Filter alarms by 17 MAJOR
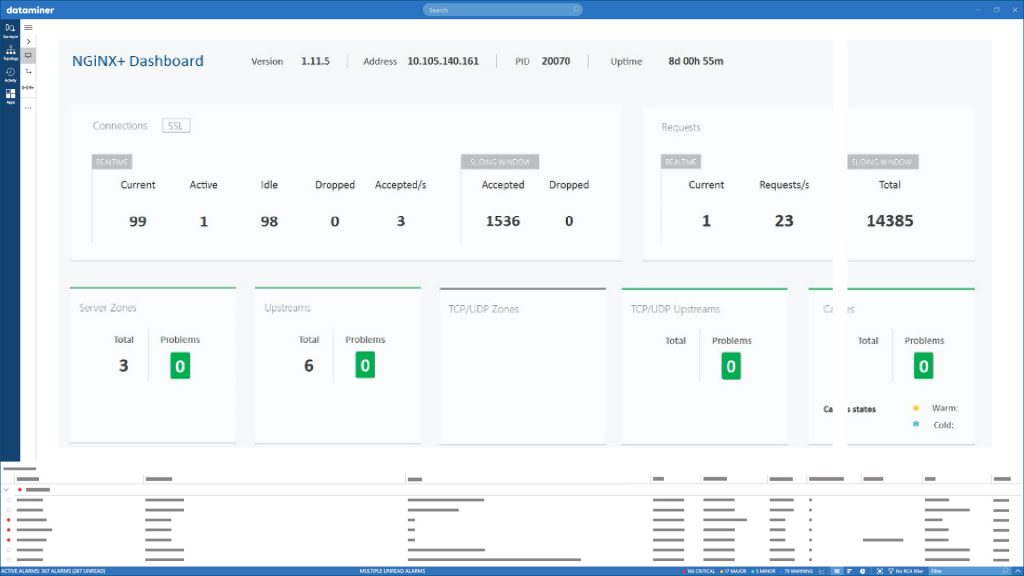The height and width of the screenshot is (576, 1024). [x=733, y=571]
